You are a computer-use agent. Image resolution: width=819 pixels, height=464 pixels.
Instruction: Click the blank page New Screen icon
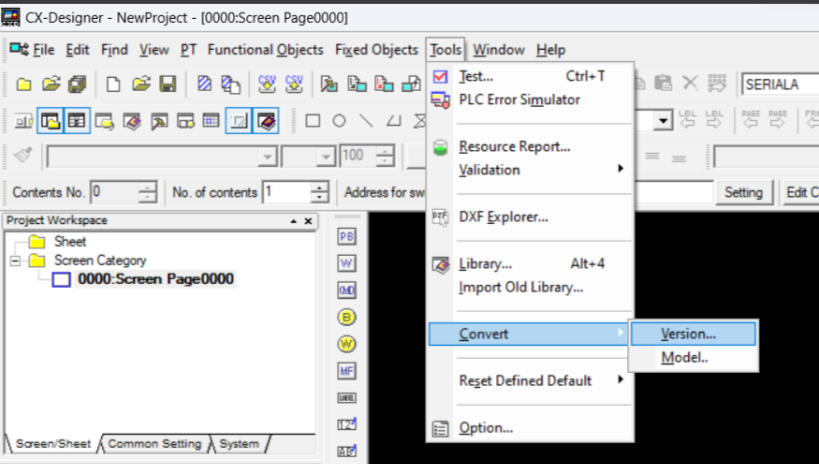[113, 84]
